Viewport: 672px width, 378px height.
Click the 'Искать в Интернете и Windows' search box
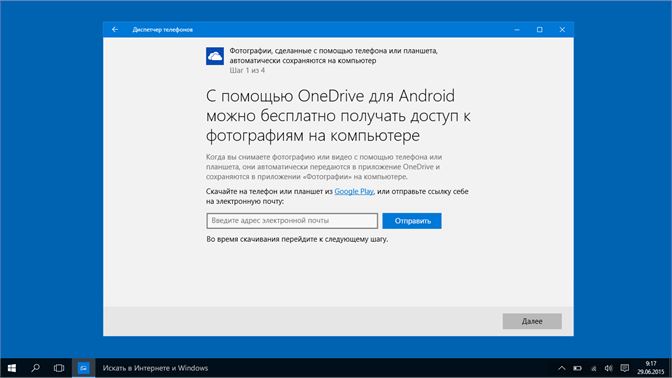pyautogui.click(x=155, y=368)
